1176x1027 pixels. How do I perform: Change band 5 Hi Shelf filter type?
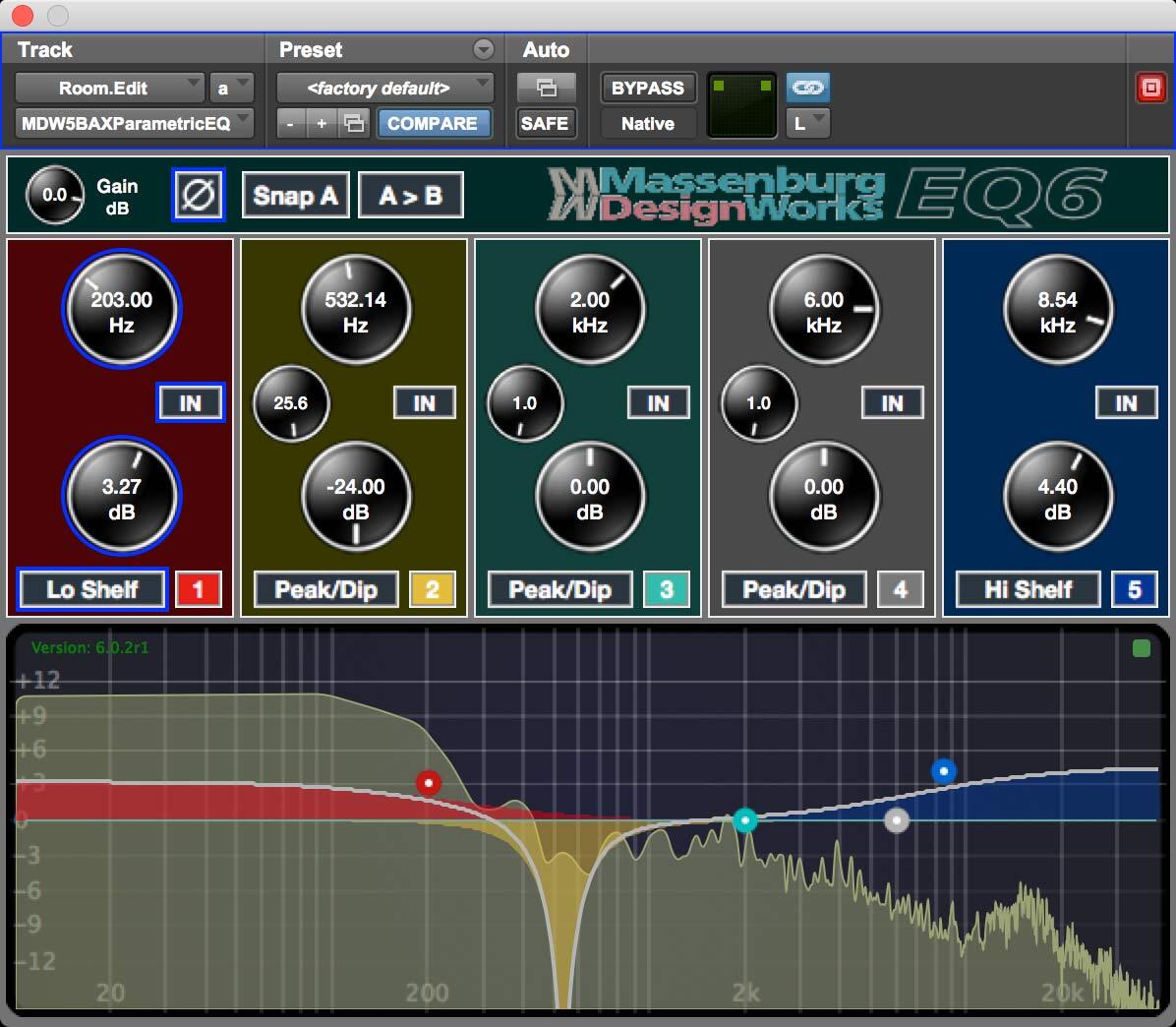coord(1029,589)
